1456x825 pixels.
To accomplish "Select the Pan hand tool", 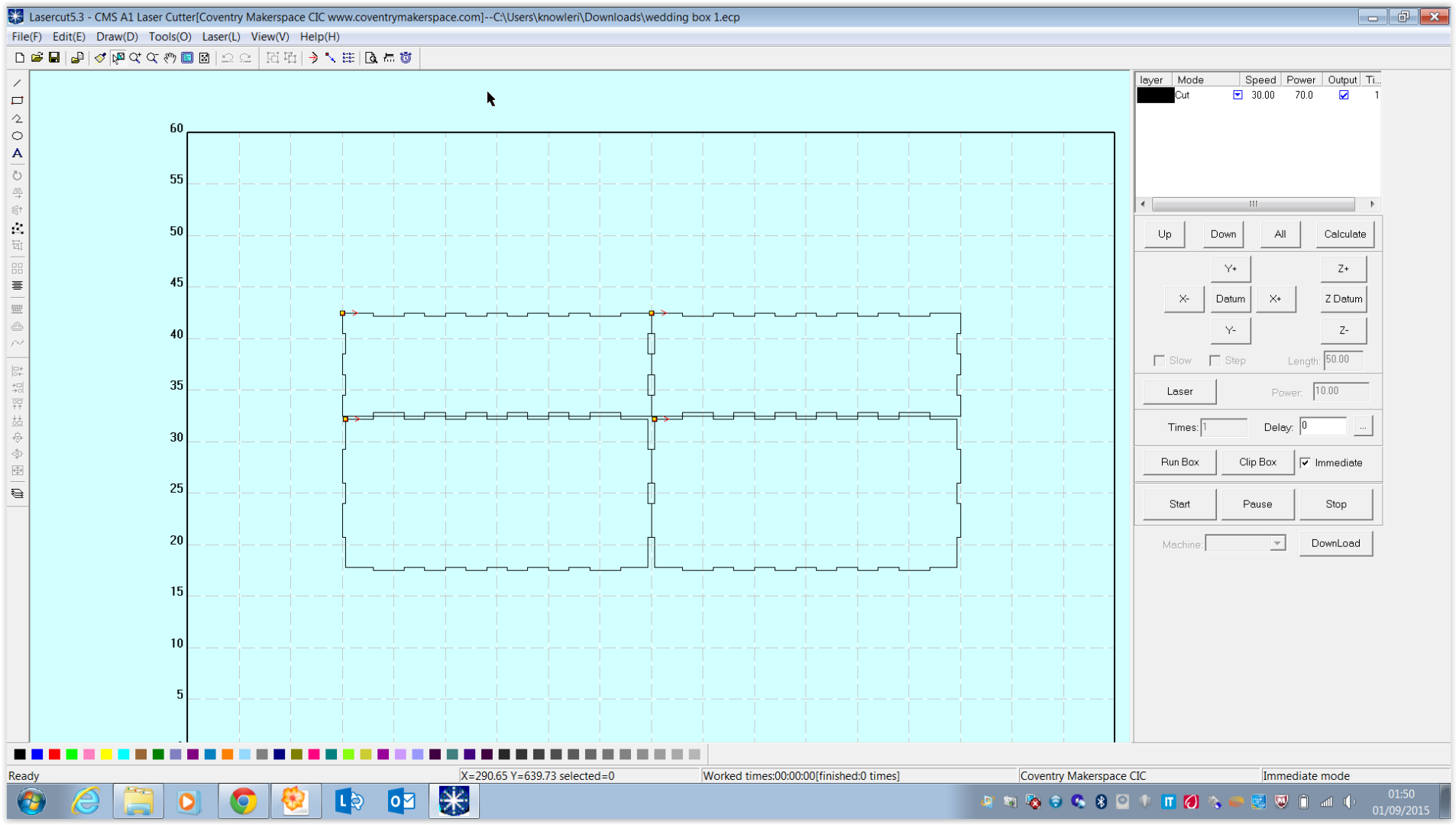I will pyautogui.click(x=170, y=57).
